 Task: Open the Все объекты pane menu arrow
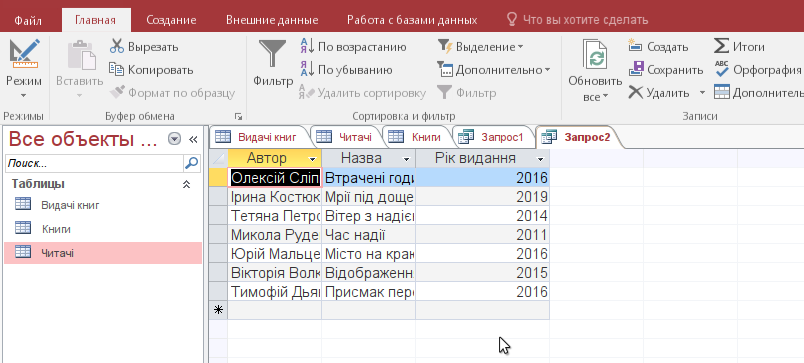pos(175,139)
